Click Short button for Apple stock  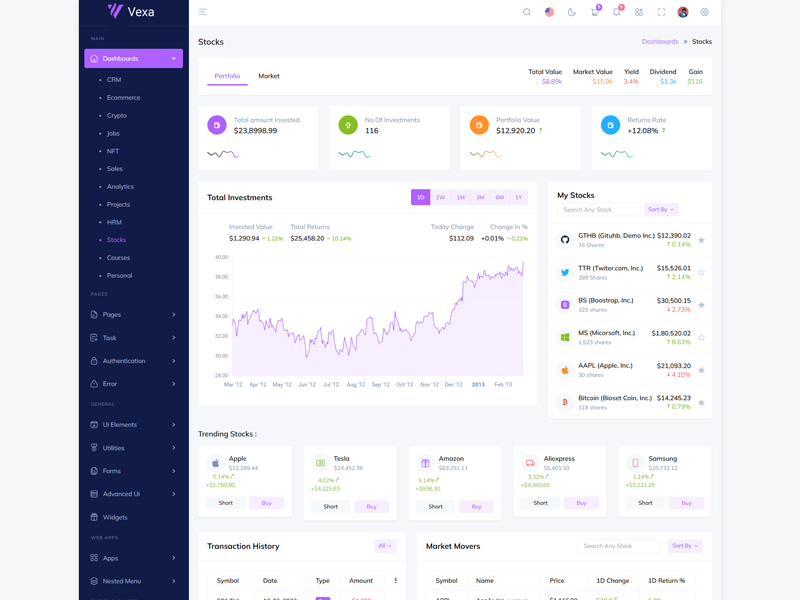[226, 503]
